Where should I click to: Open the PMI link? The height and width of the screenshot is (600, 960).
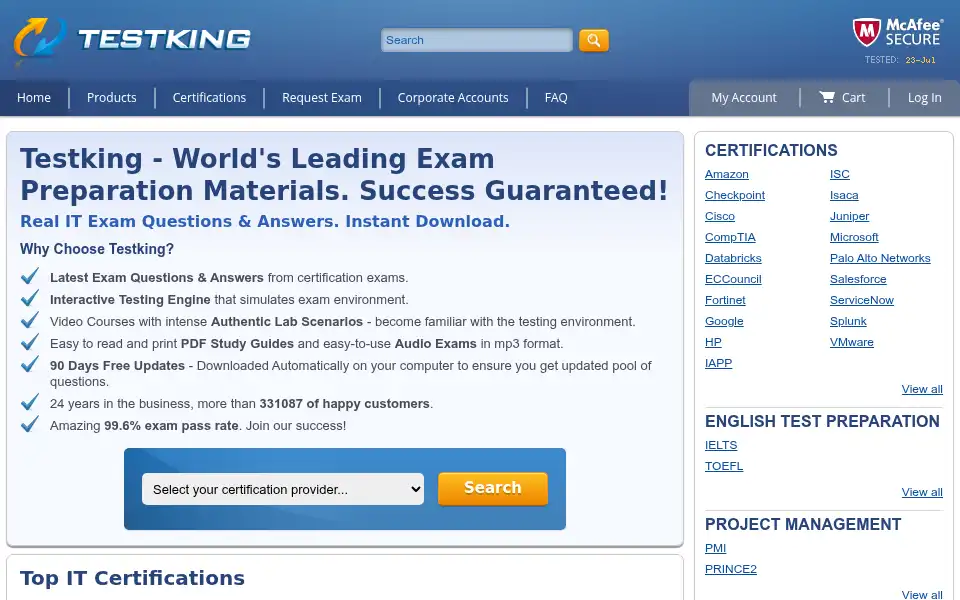click(x=715, y=549)
